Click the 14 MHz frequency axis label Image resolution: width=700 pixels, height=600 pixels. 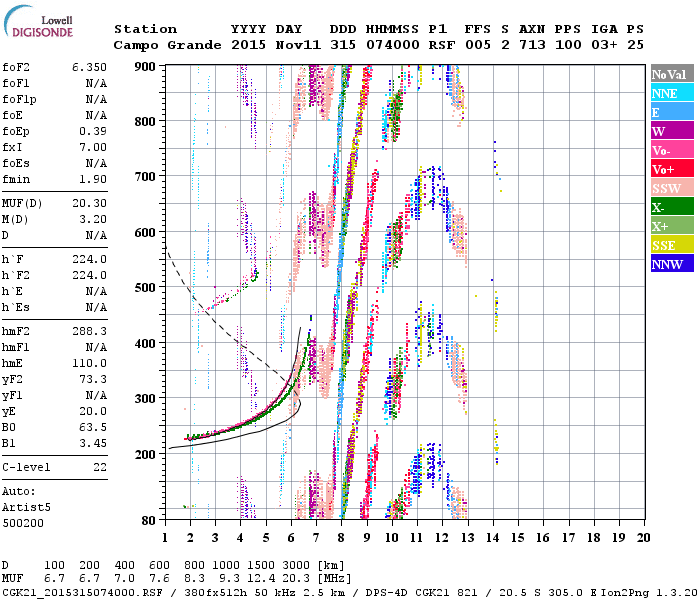point(492,538)
